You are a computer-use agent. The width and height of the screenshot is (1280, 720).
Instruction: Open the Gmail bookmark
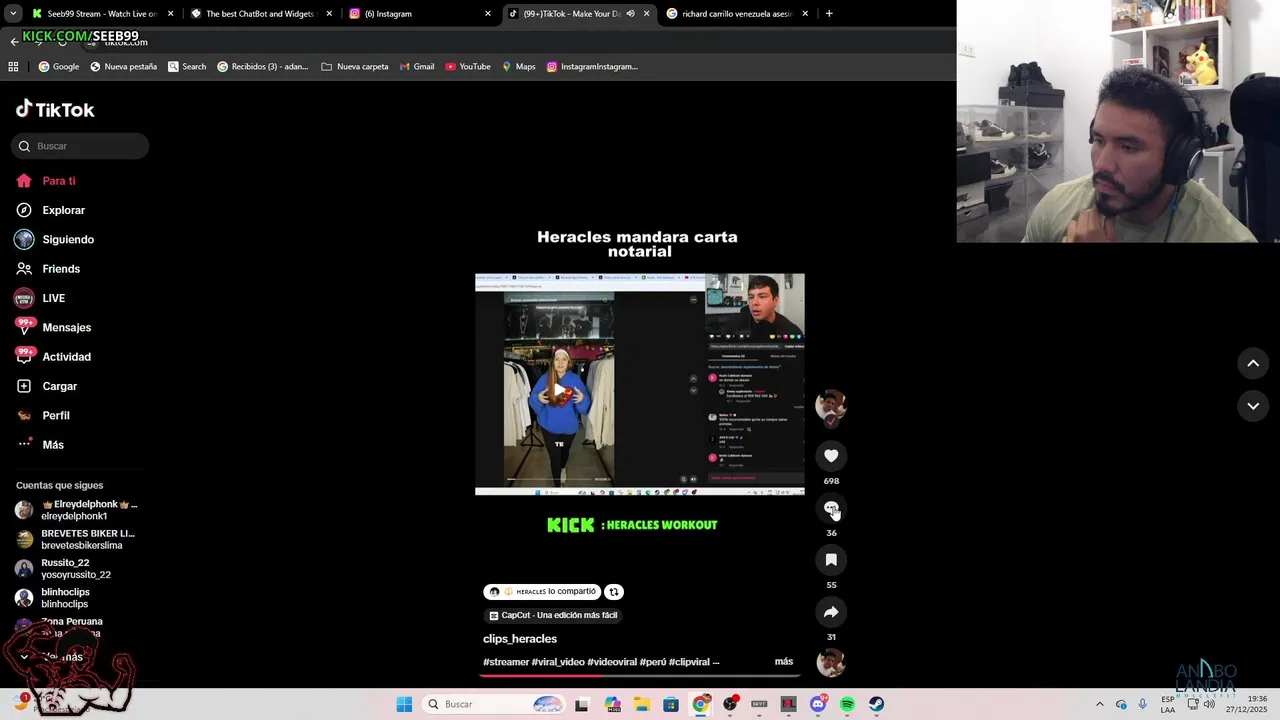click(417, 67)
